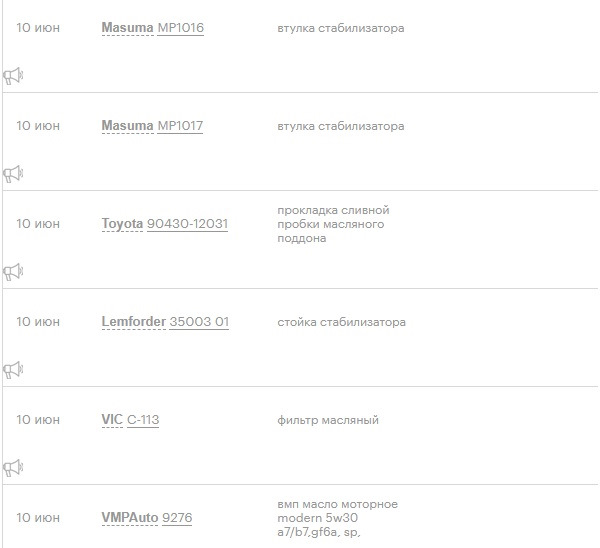Click the VIC brand name
The image size is (600, 548).
[112, 420]
